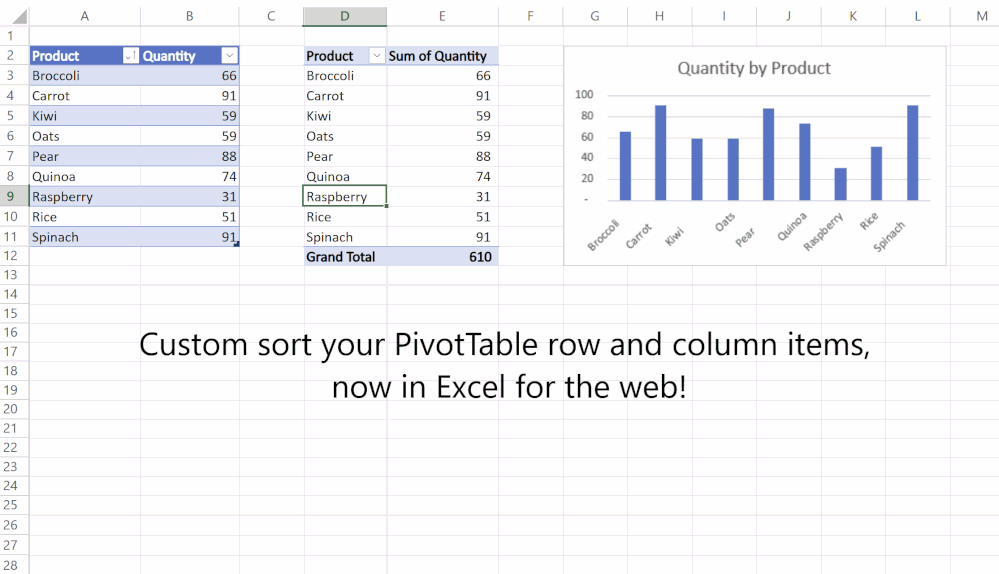Open the Product filter dropdown in table header

coord(129,56)
